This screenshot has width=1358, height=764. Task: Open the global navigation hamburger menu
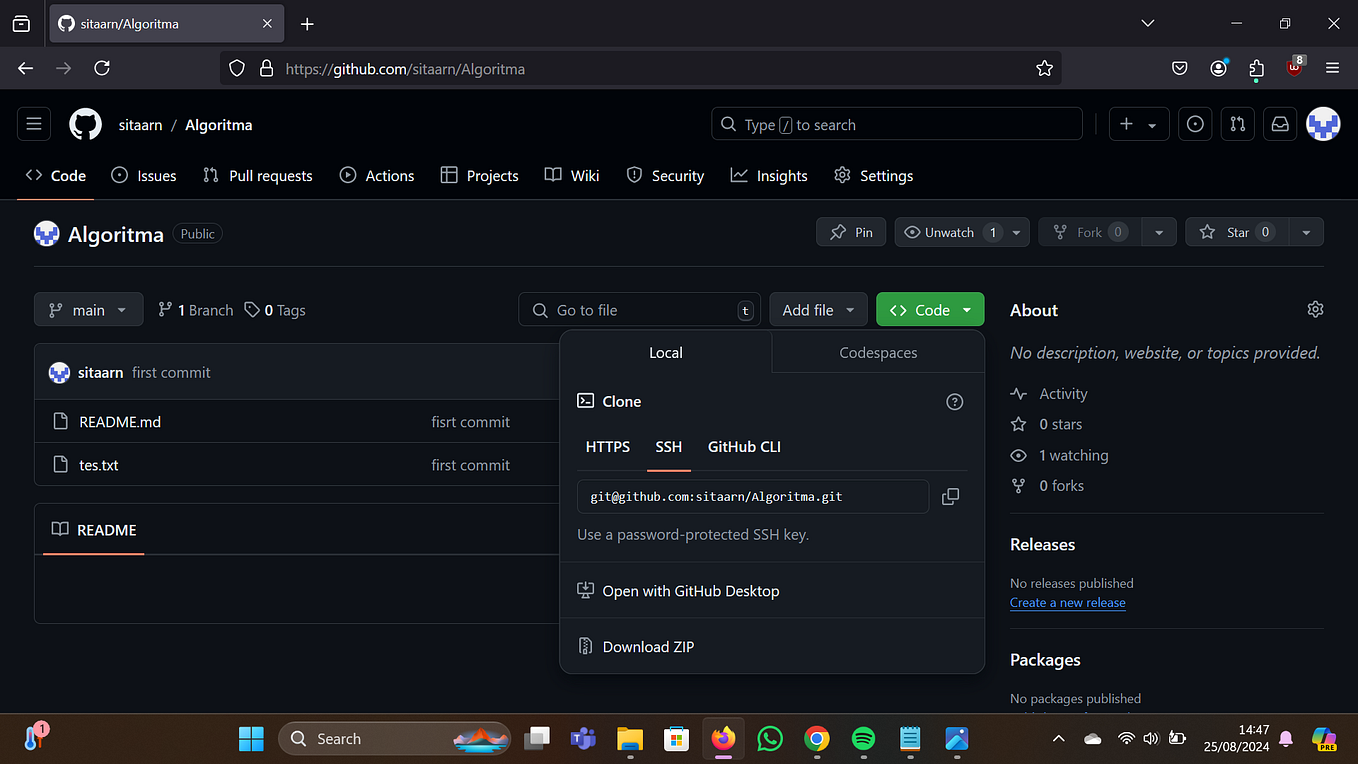point(33,123)
